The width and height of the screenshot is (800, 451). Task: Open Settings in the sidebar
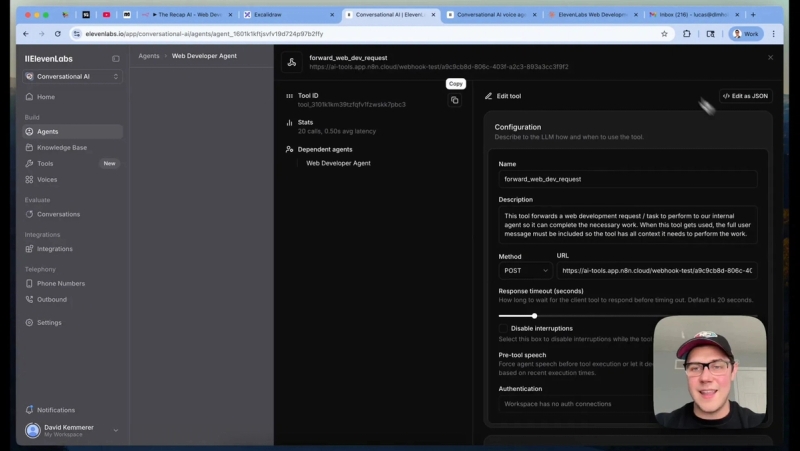coord(72,322)
